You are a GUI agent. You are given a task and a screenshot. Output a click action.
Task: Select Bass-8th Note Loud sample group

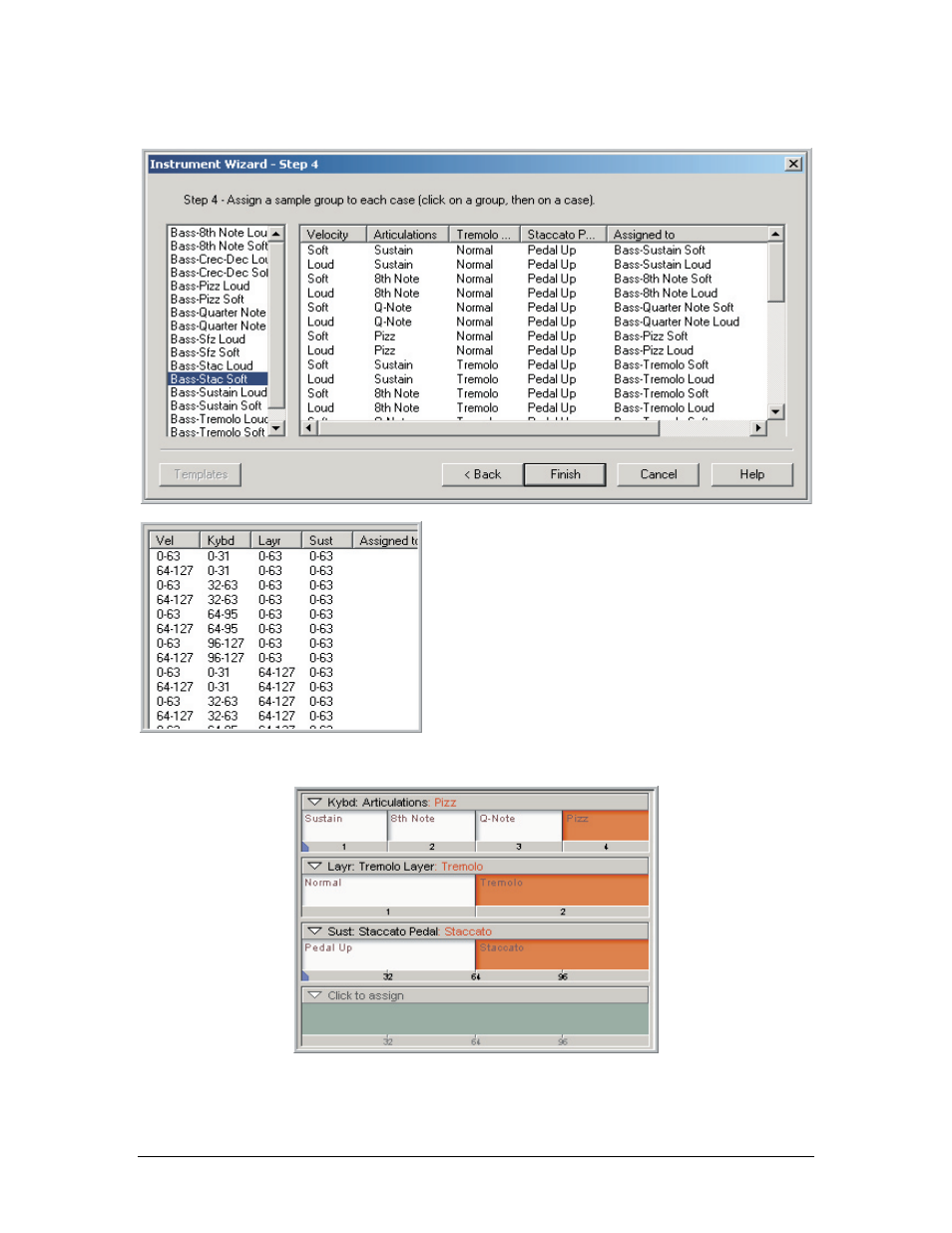[219, 233]
